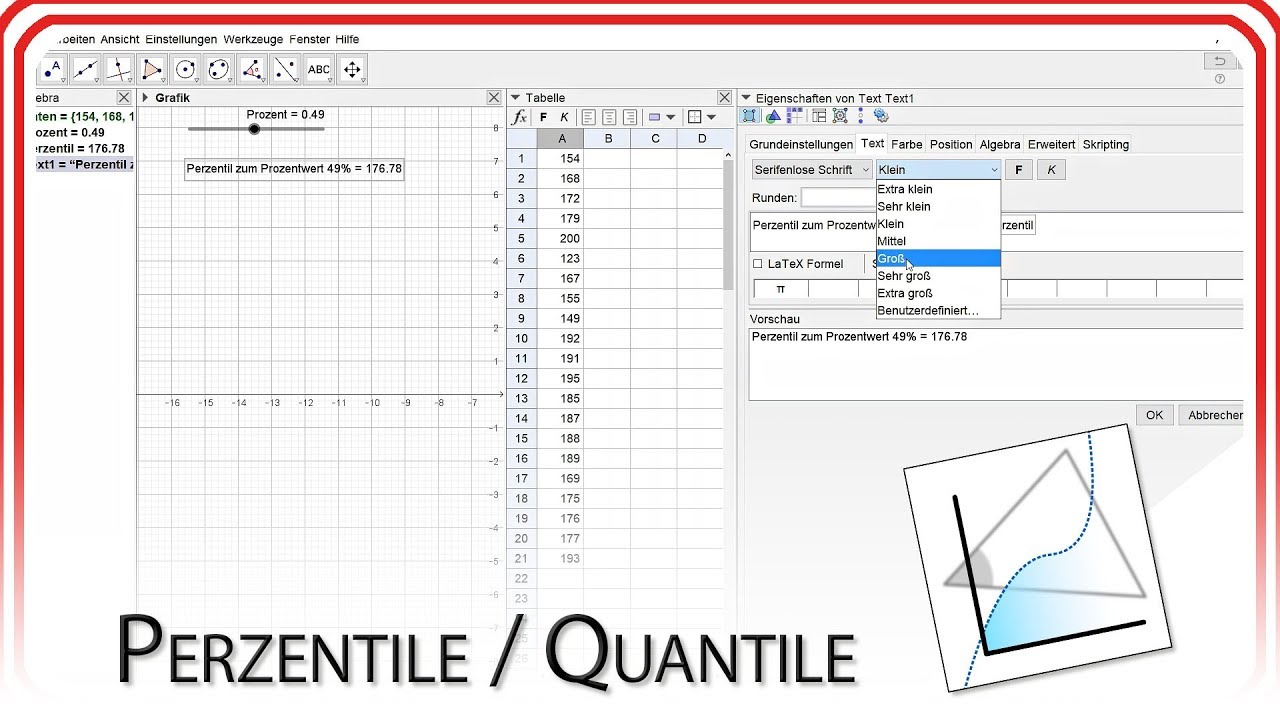Open the help question mark icon
This screenshot has width=1280, height=720.
click(x=1220, y=79)
